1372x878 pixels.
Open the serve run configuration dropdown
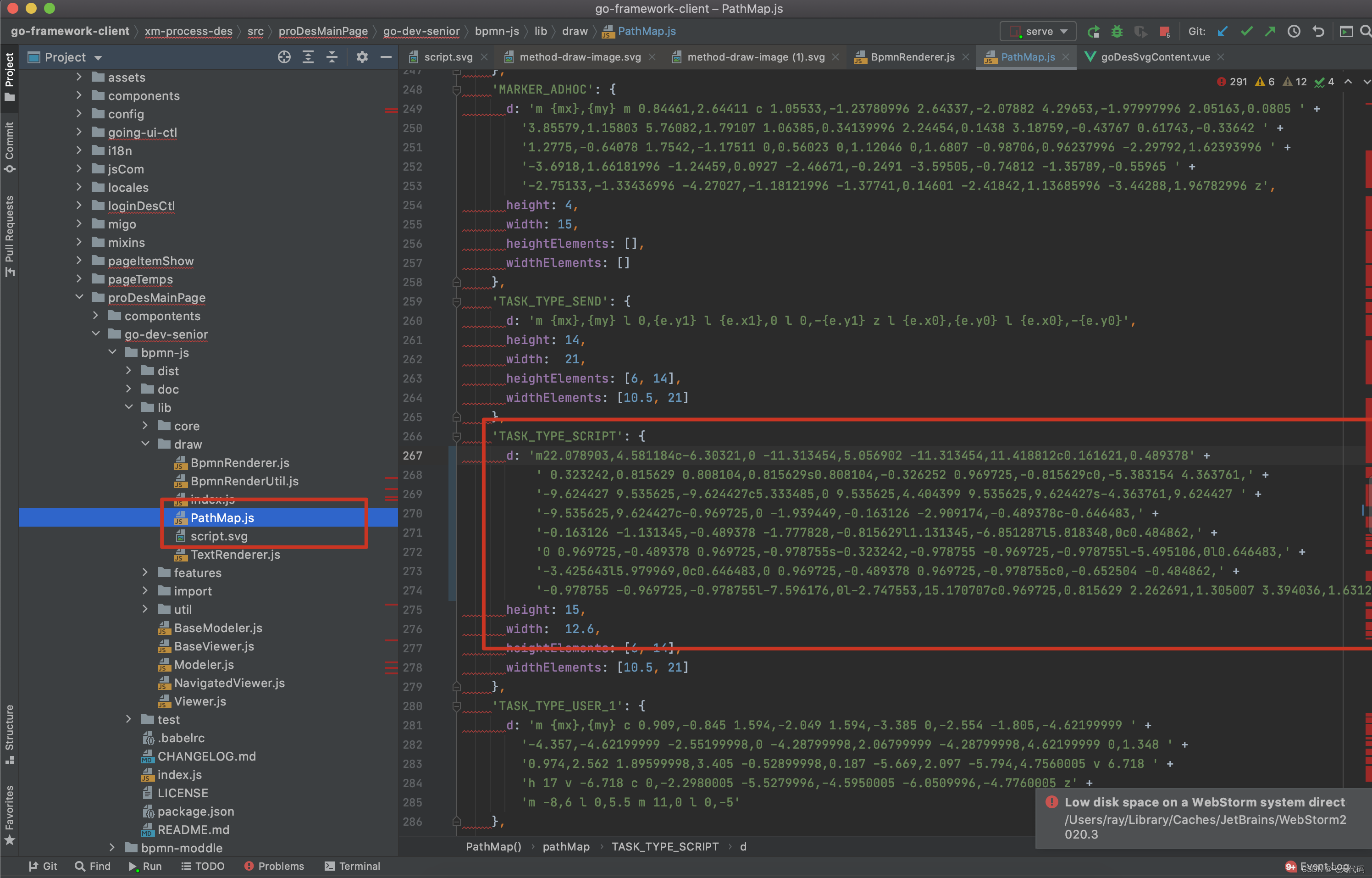pyautogui.click(x=1038, y=31)
